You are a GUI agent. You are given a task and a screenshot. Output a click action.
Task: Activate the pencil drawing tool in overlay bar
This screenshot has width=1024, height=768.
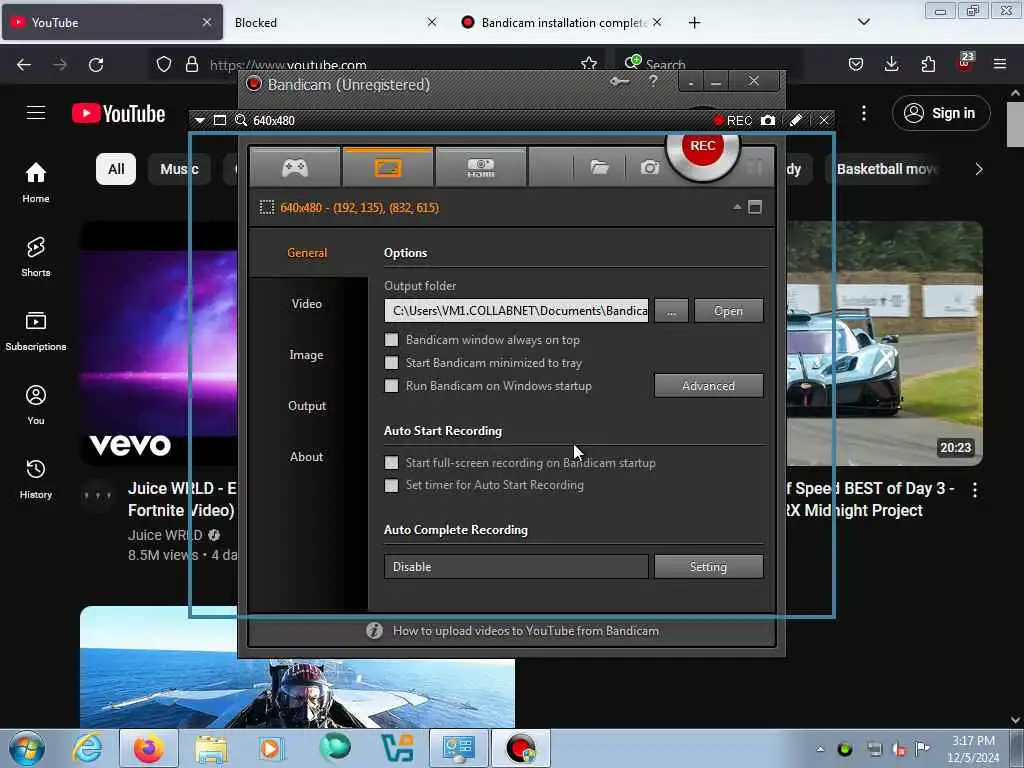(x=795, y=120)
